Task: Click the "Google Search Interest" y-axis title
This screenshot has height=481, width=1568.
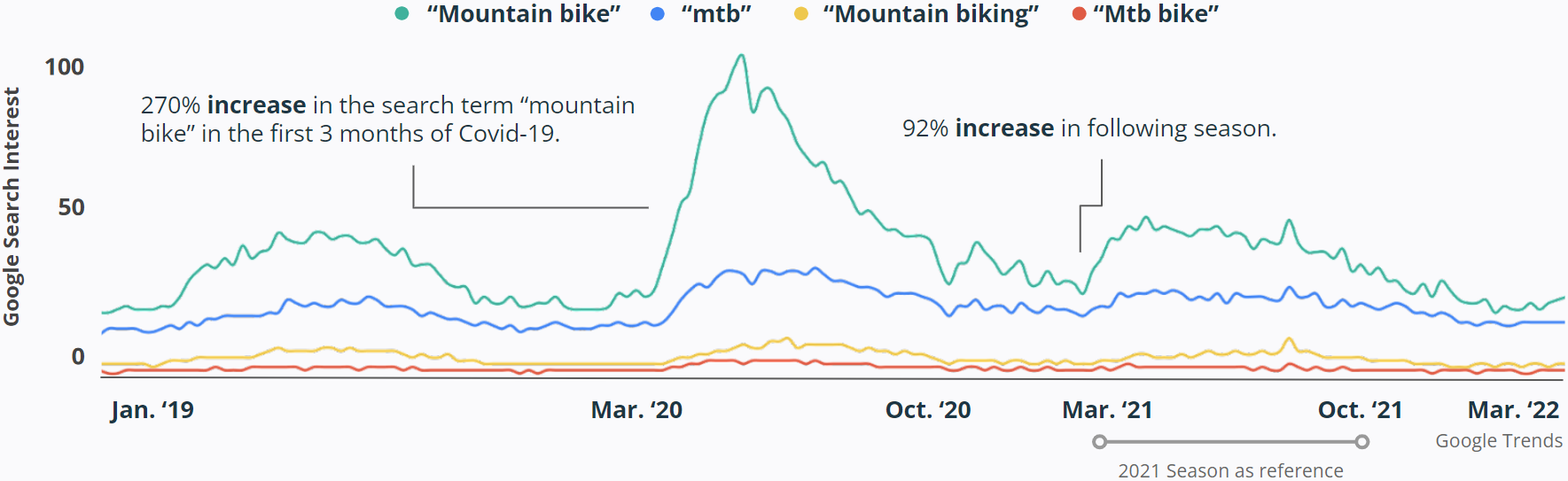Action: pyautogui.click(x=12, y=206)
